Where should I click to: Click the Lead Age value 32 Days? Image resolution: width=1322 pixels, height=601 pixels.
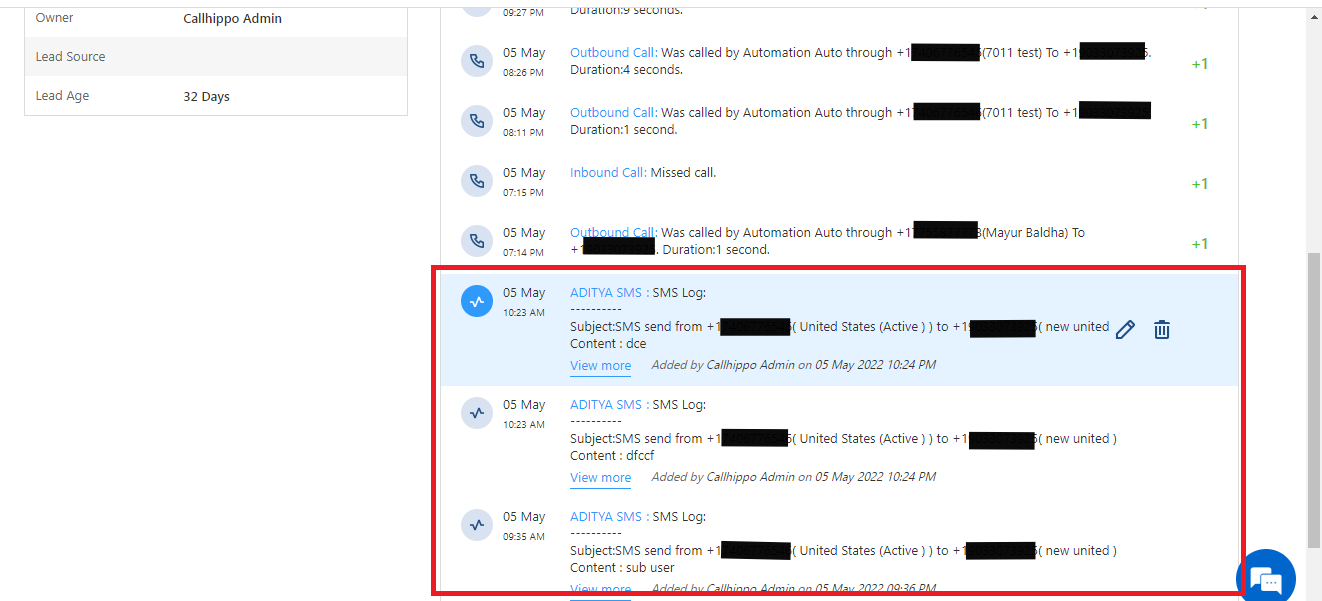pos(206,97)
